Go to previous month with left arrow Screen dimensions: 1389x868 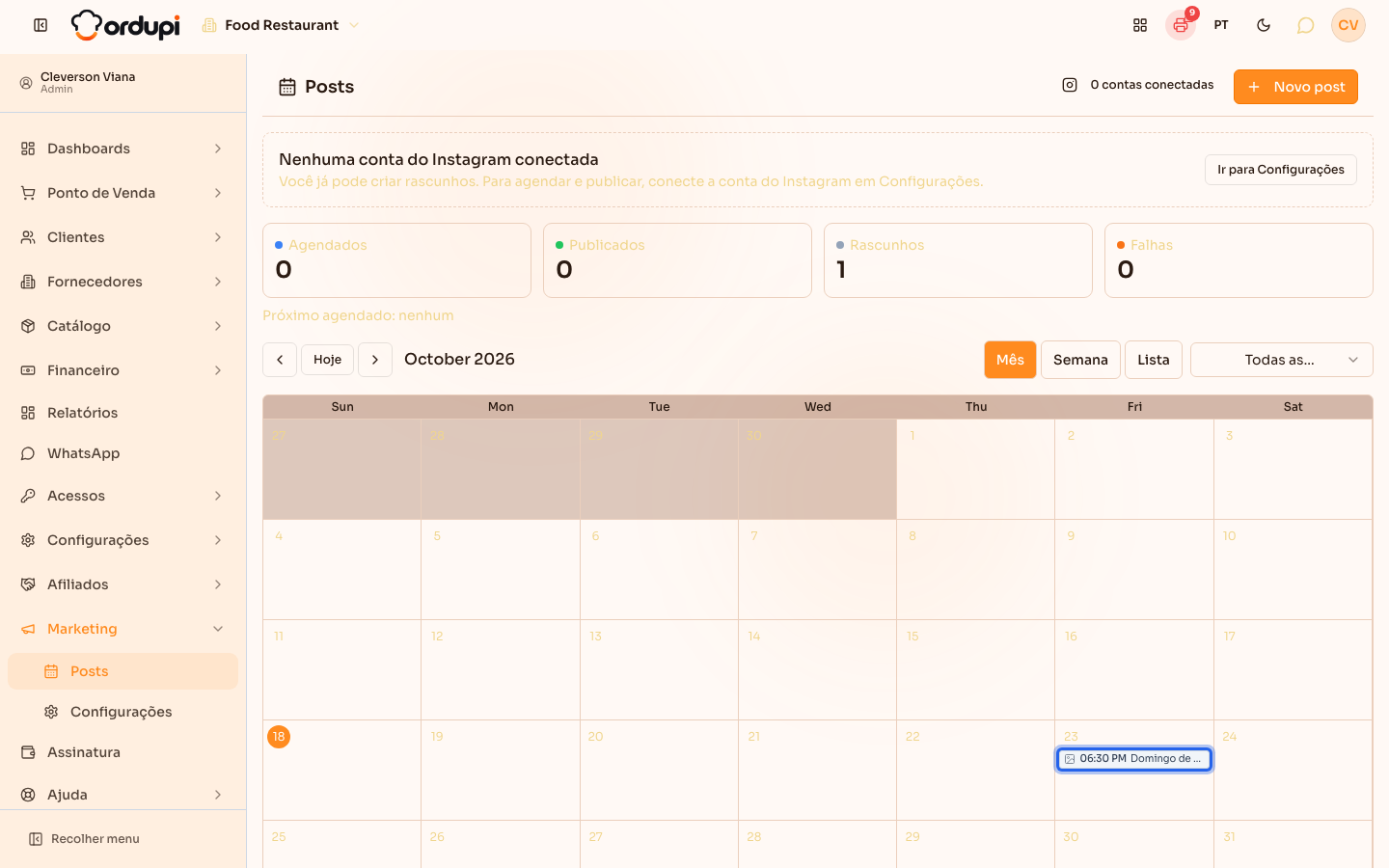click(x=280, y=360)
